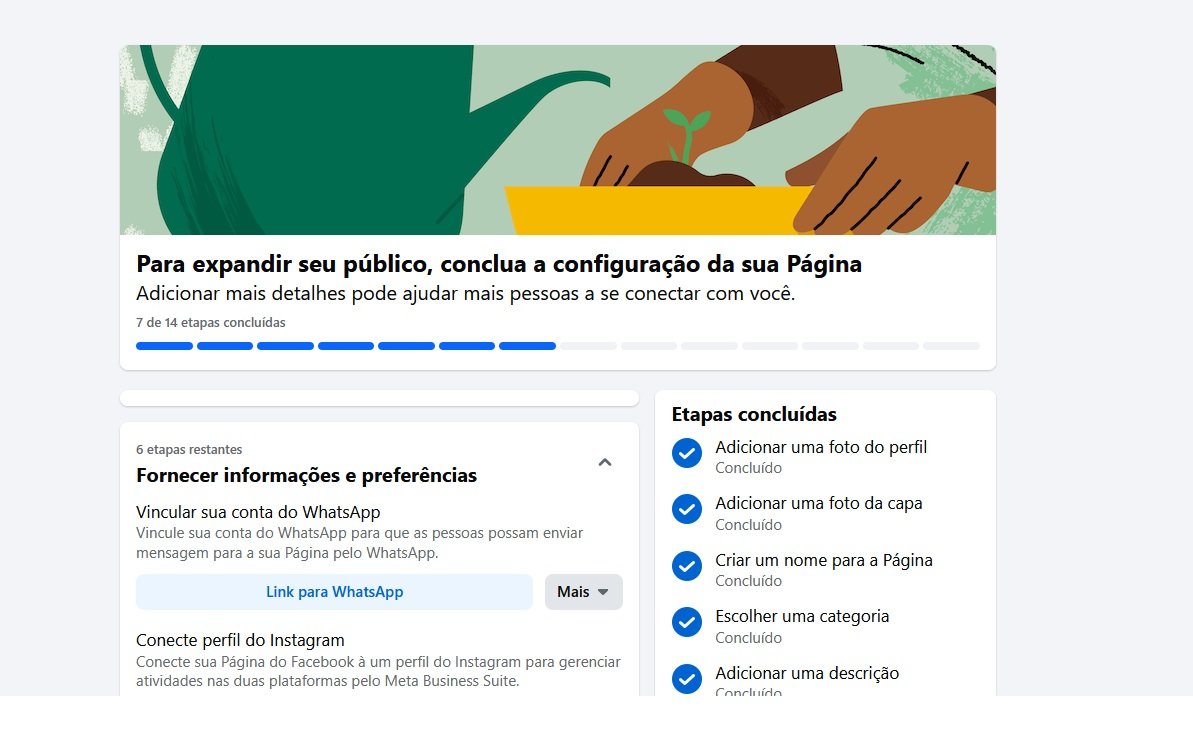Click the last gray progress bar segment
The width and height of the screenshot is (1193, 730).
pos(951,346)
